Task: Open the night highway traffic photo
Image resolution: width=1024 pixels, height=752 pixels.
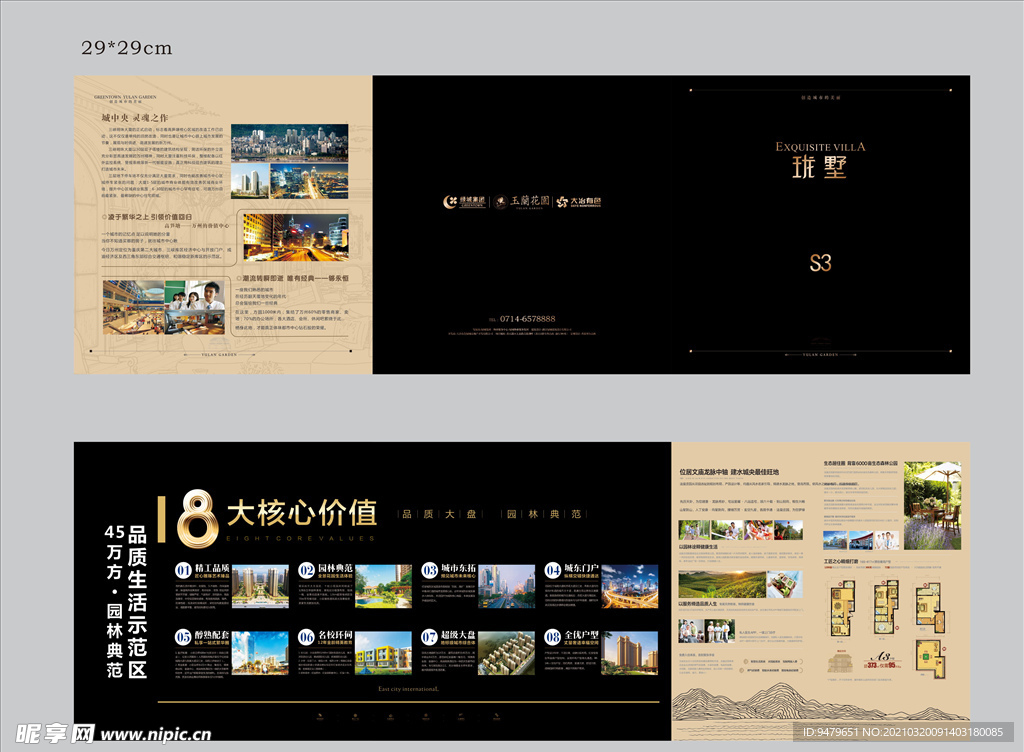Action: pos(296,237)
